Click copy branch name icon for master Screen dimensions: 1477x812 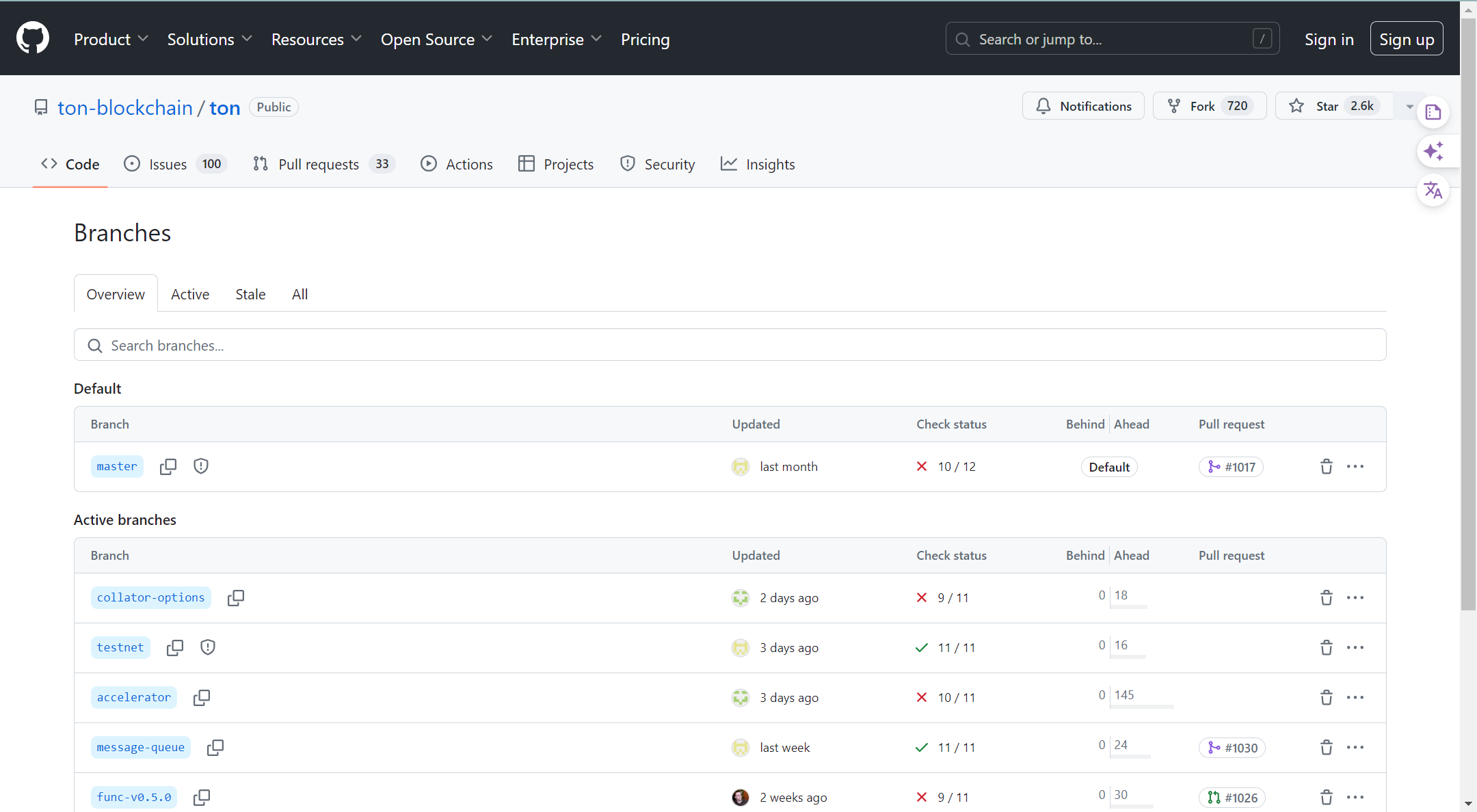167,466
